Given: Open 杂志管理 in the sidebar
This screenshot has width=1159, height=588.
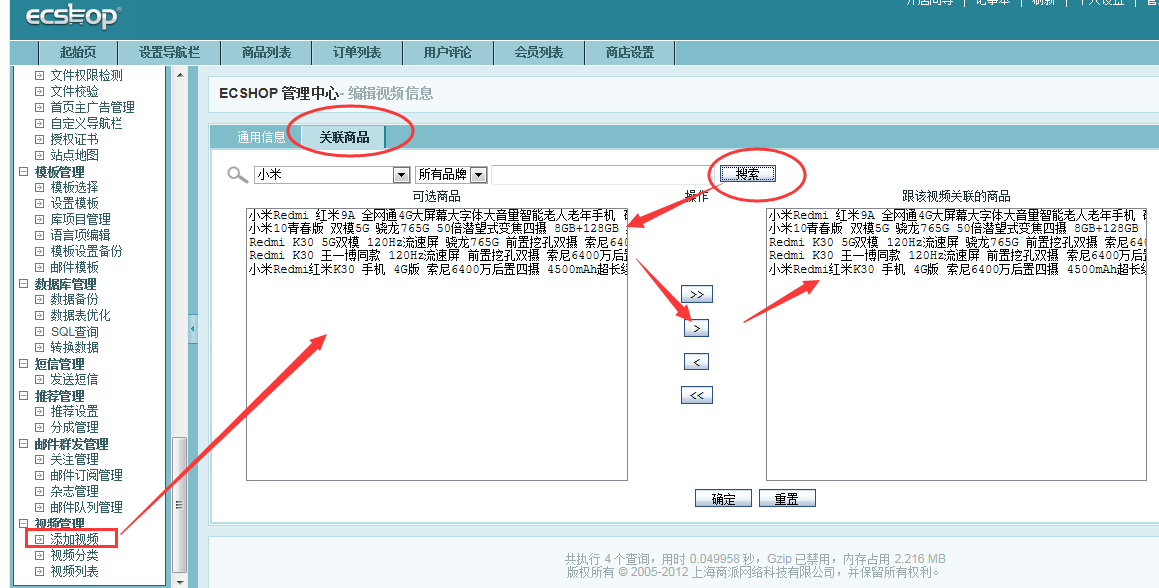Looking at the screenshot, I should 74,491.
